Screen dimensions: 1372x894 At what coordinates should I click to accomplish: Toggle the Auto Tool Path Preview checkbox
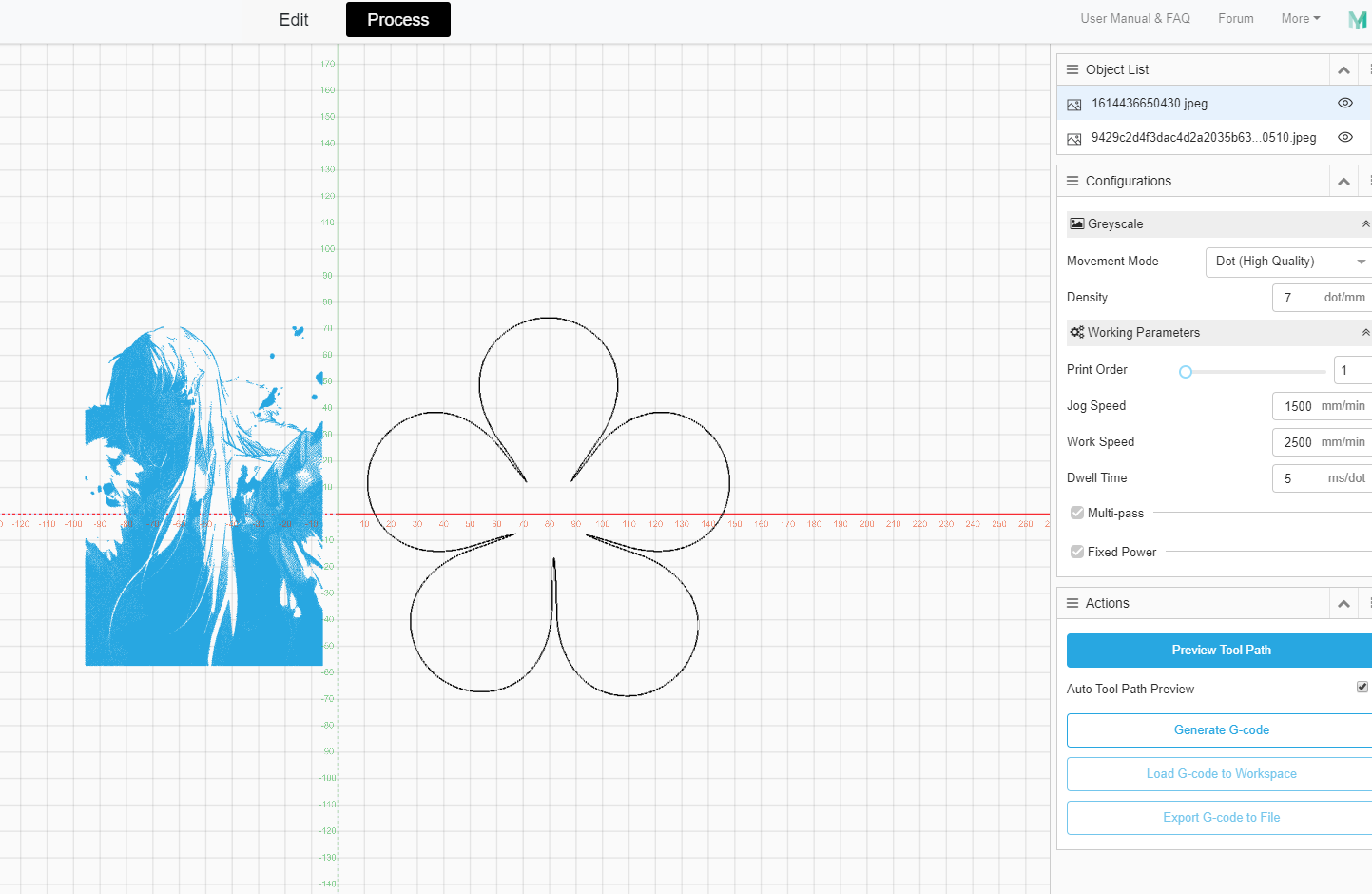(1362, 687)
